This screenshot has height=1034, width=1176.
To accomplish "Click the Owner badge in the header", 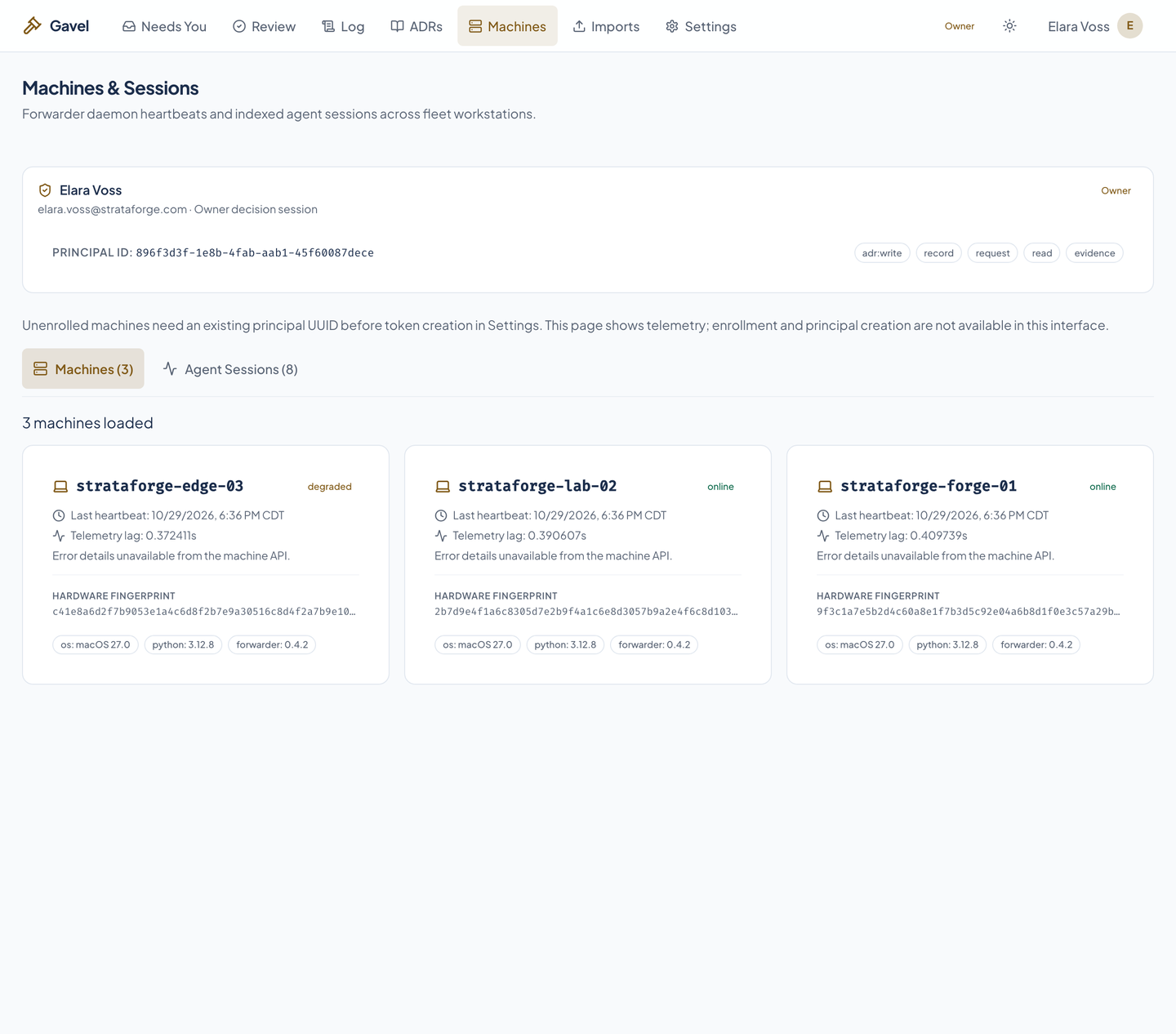I will [x=960, y=26].
